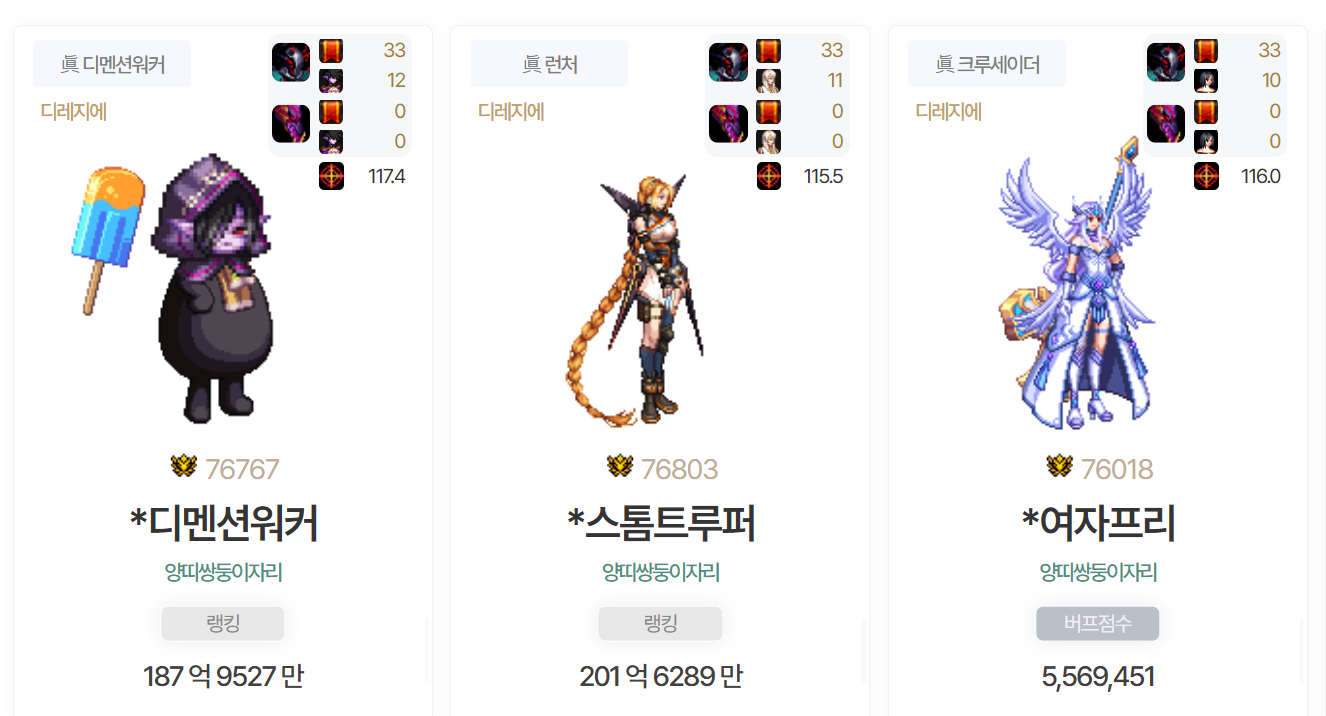The image size is (1326, 716).
Task: Click the gold fame emblem next to 76018
Action: 1059,466
